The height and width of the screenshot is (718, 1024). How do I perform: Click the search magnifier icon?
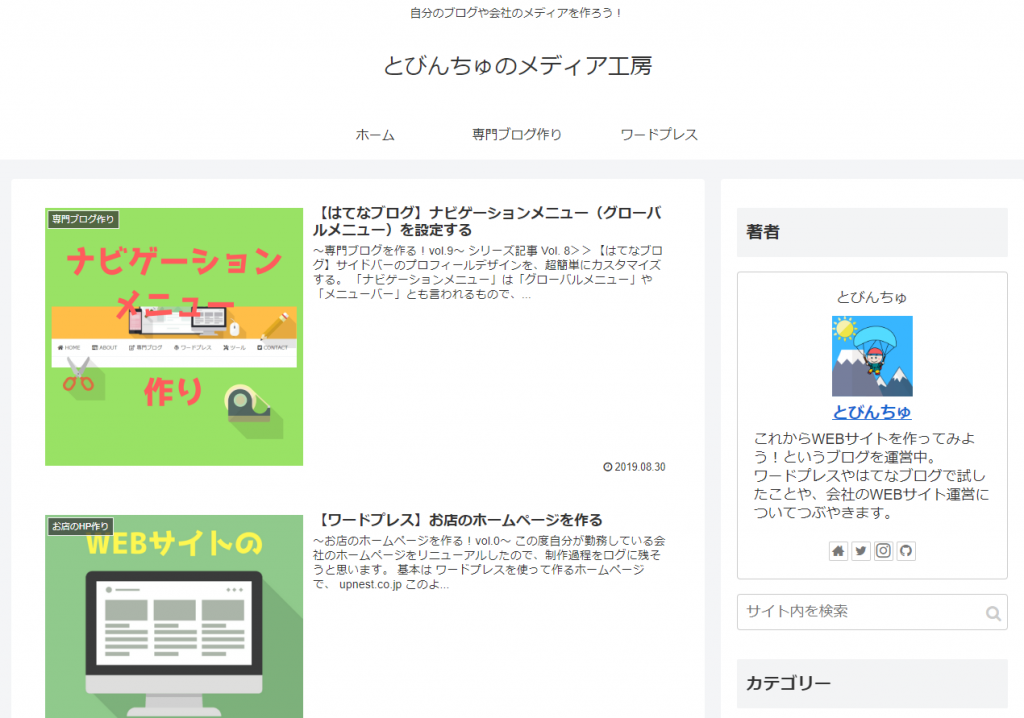993,613
